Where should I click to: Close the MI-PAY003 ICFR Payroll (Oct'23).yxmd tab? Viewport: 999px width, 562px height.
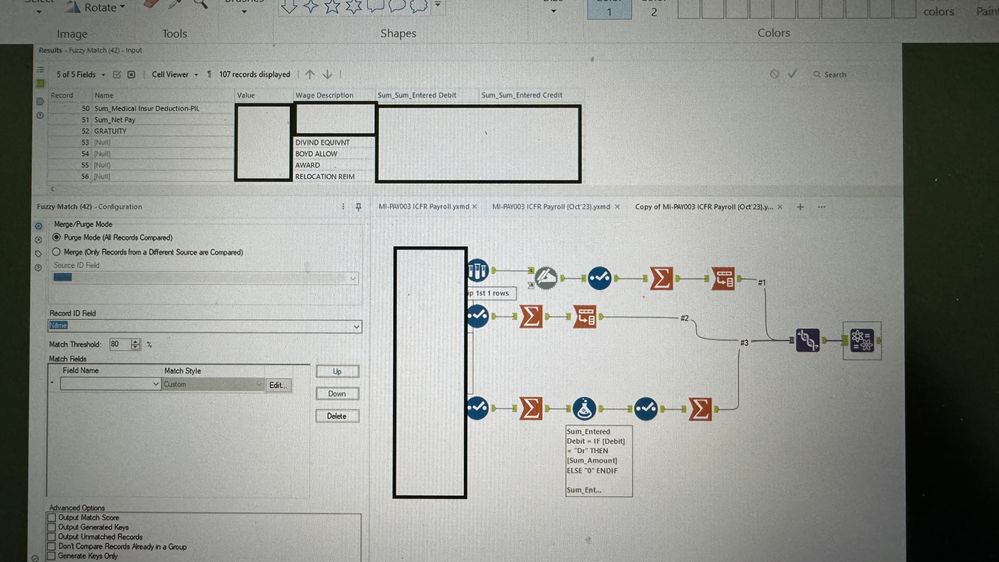(x=617, y=206)
